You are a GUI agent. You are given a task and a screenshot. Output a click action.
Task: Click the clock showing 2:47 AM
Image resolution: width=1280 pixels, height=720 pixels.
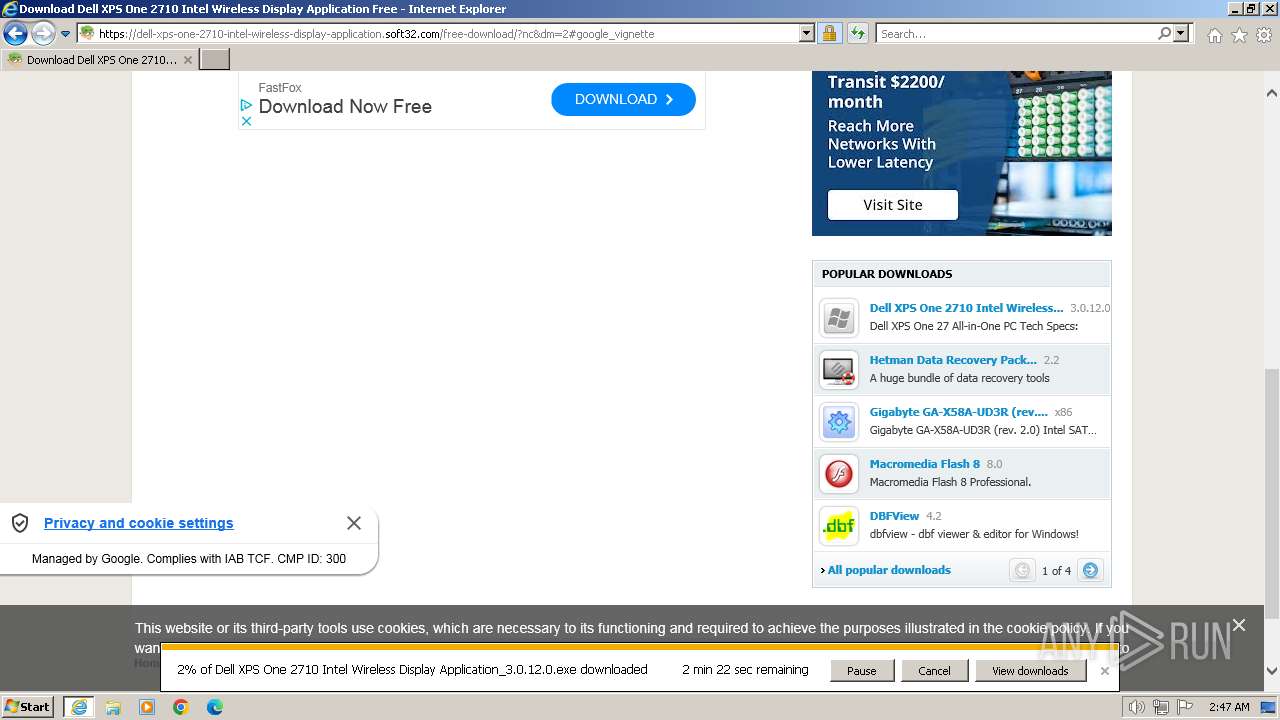pyautogui.click(x=1229, y=707)
